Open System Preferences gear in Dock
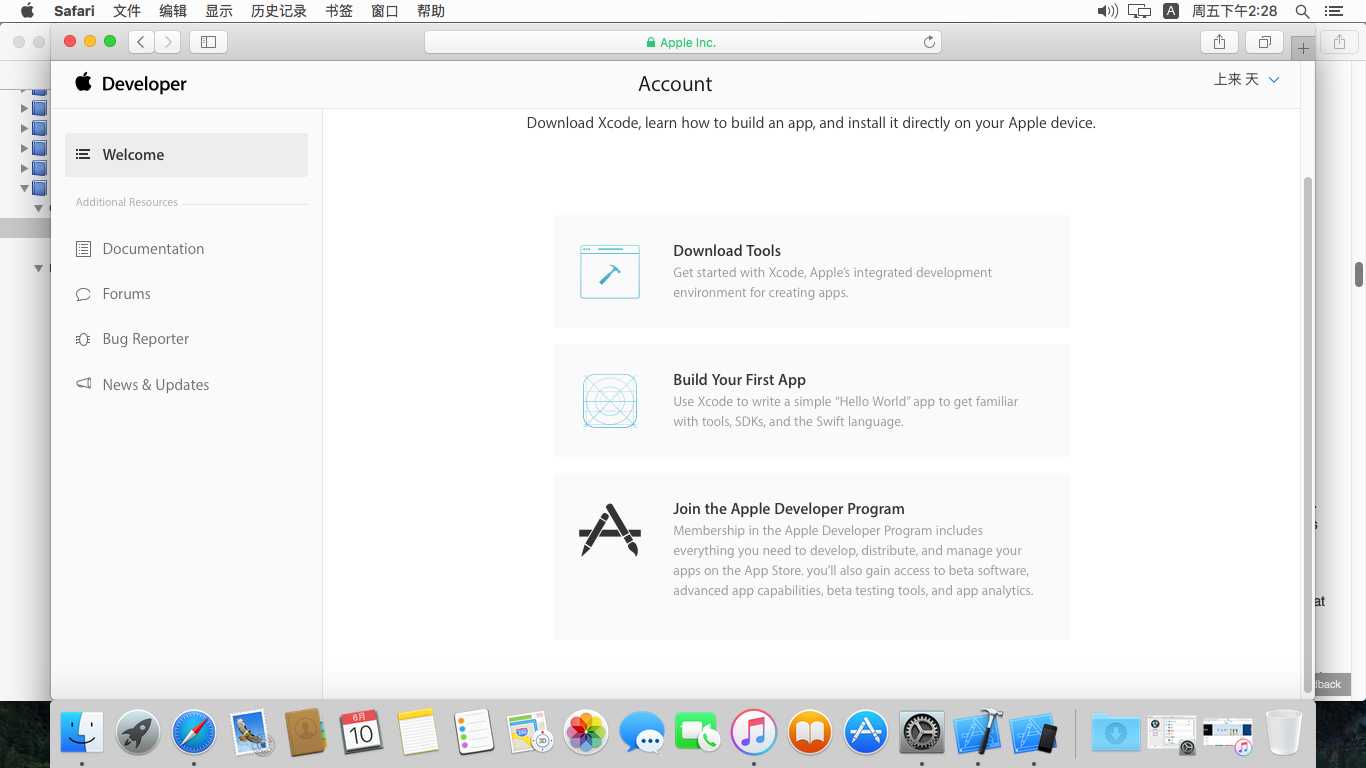This screenshot has width=1366, height=768. pos(922,733)
